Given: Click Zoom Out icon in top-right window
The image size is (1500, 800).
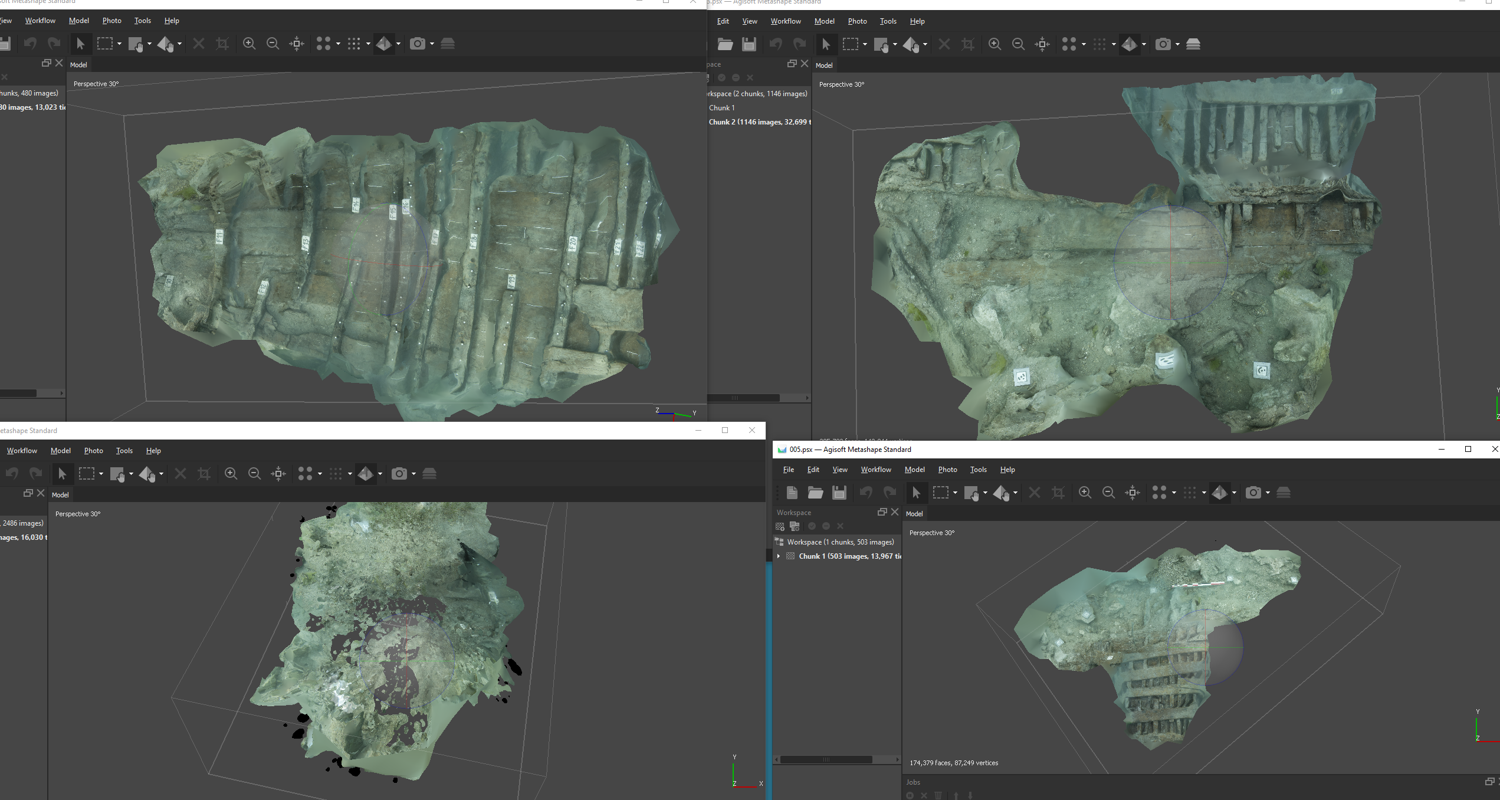Looking at the screenshot, I should tap(1018, 44).
